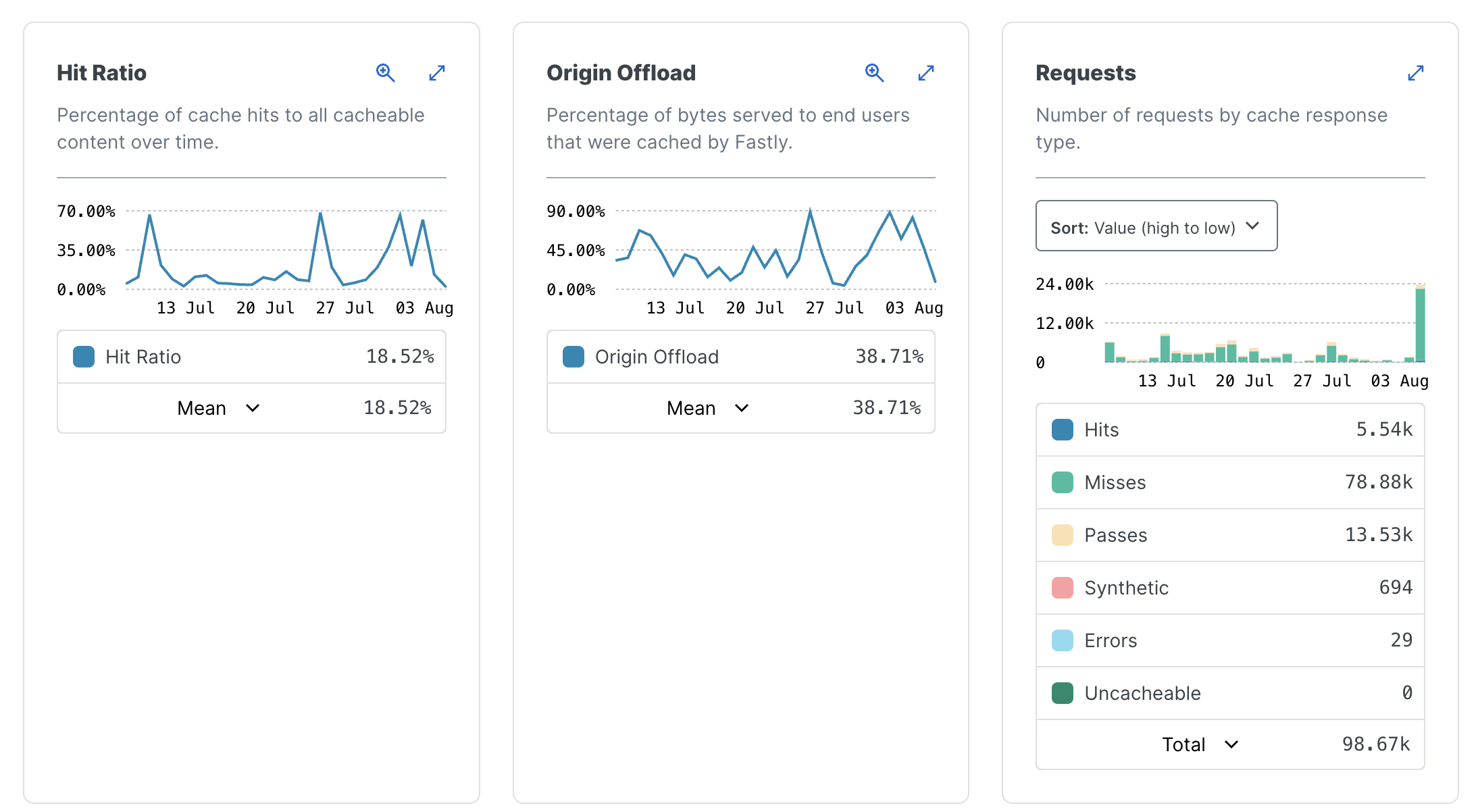Expand the Requests chart fullscreen

click(x=1415, y=72)
